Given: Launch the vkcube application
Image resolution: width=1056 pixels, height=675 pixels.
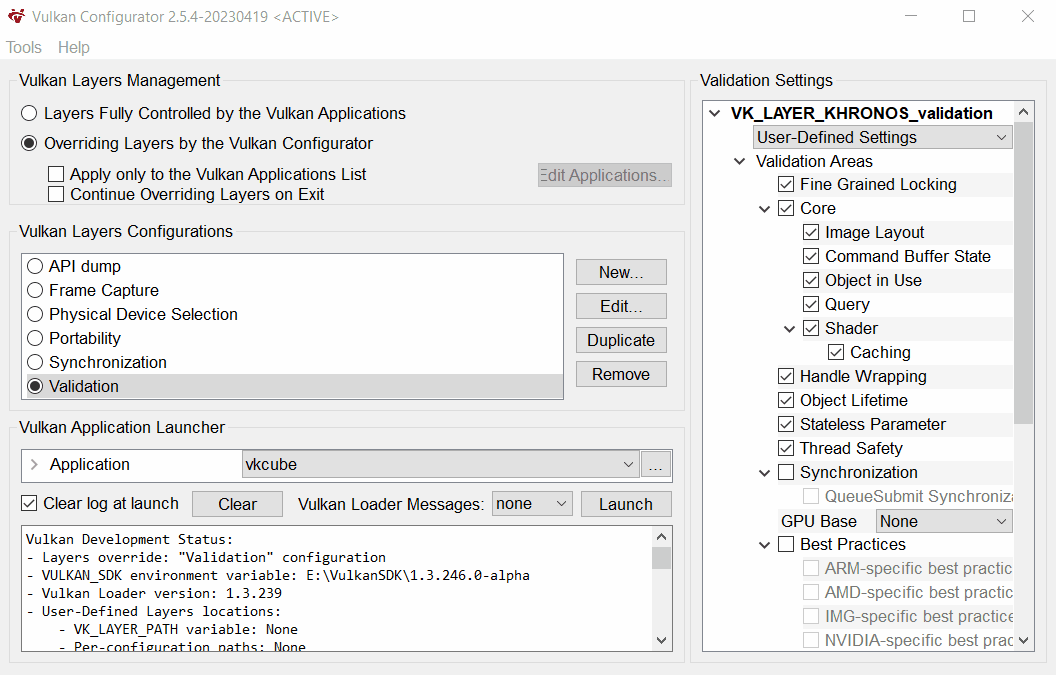Looking at the screenshot, I should 626,504.
